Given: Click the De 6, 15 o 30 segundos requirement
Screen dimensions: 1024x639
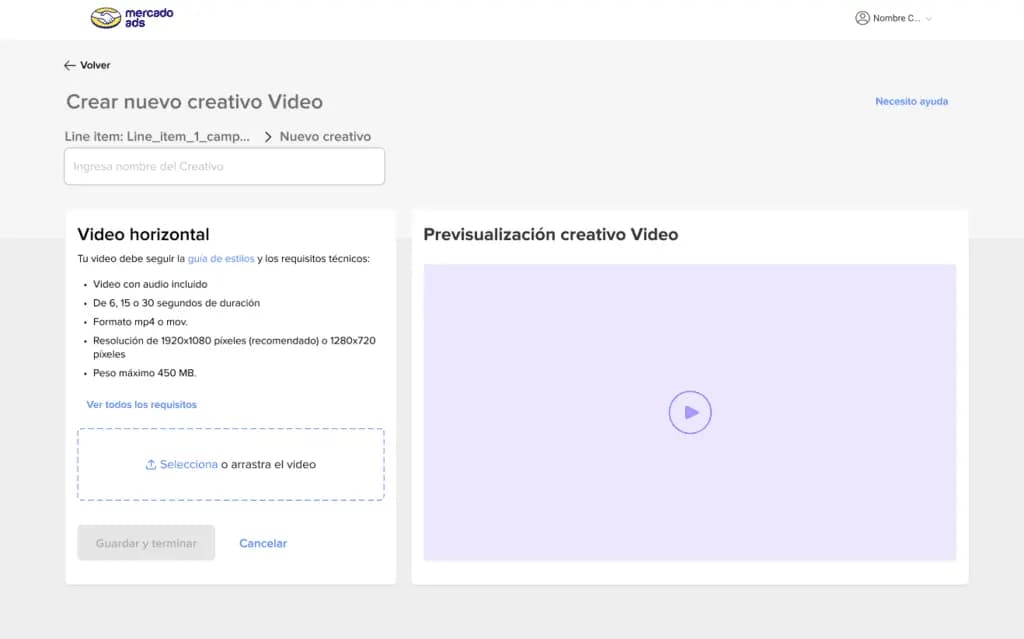Looking at the screenshot, I should [x=176, y=303].
